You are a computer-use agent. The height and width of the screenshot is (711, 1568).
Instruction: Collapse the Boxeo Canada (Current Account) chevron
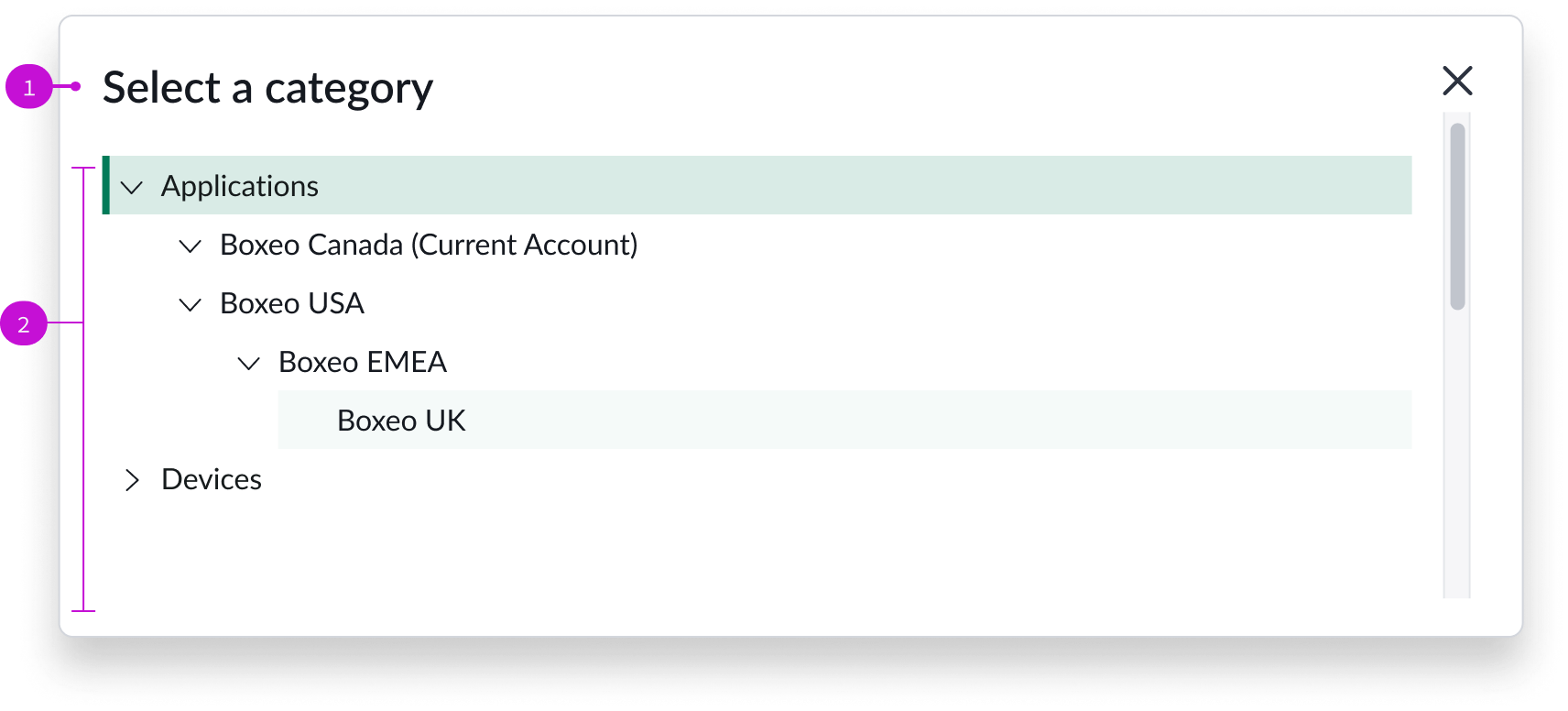tap(190, 246)
